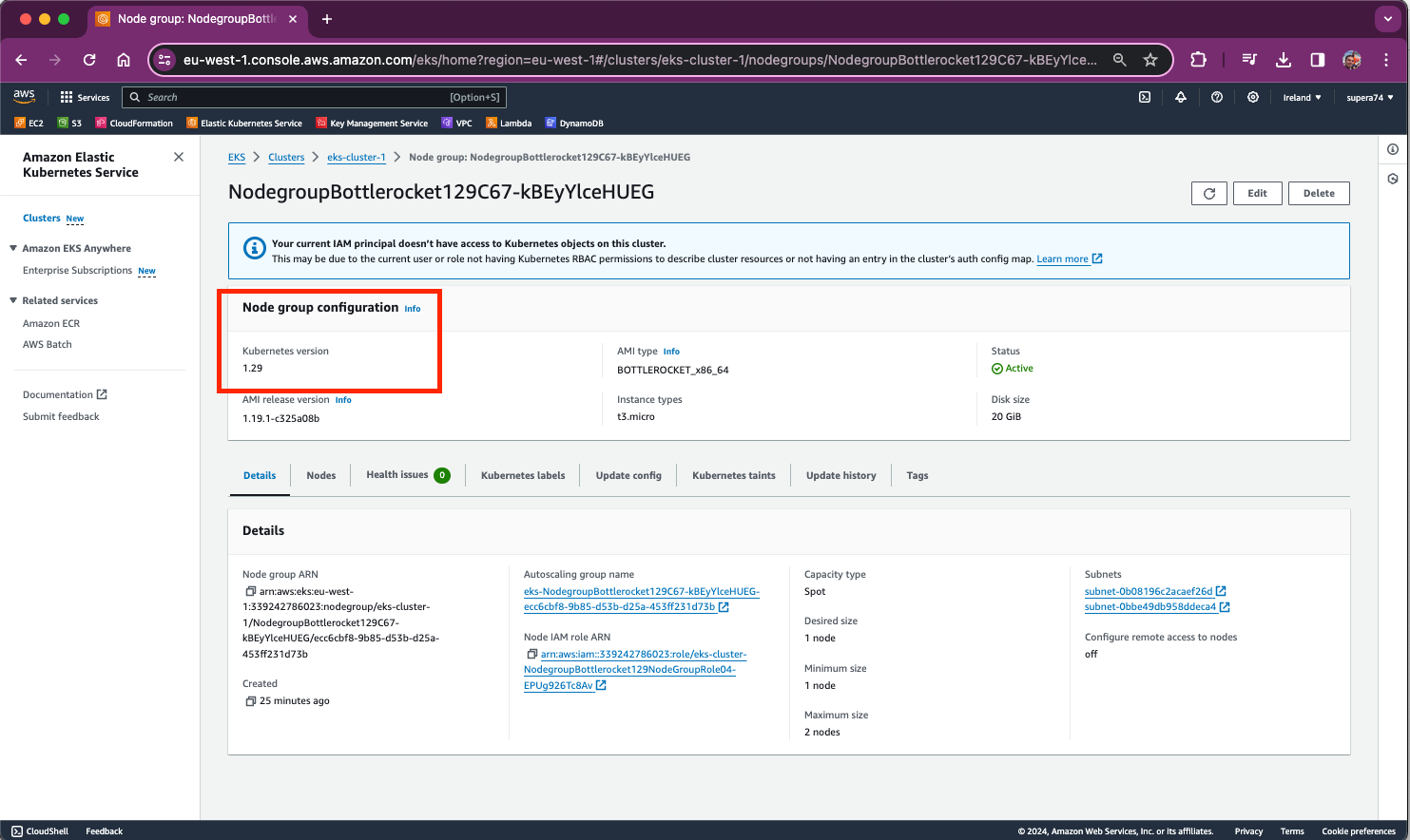Open Amazon ECR in the sidebar
The width and height of the screenshot is (1410, 840).
(x=51, y=323)
